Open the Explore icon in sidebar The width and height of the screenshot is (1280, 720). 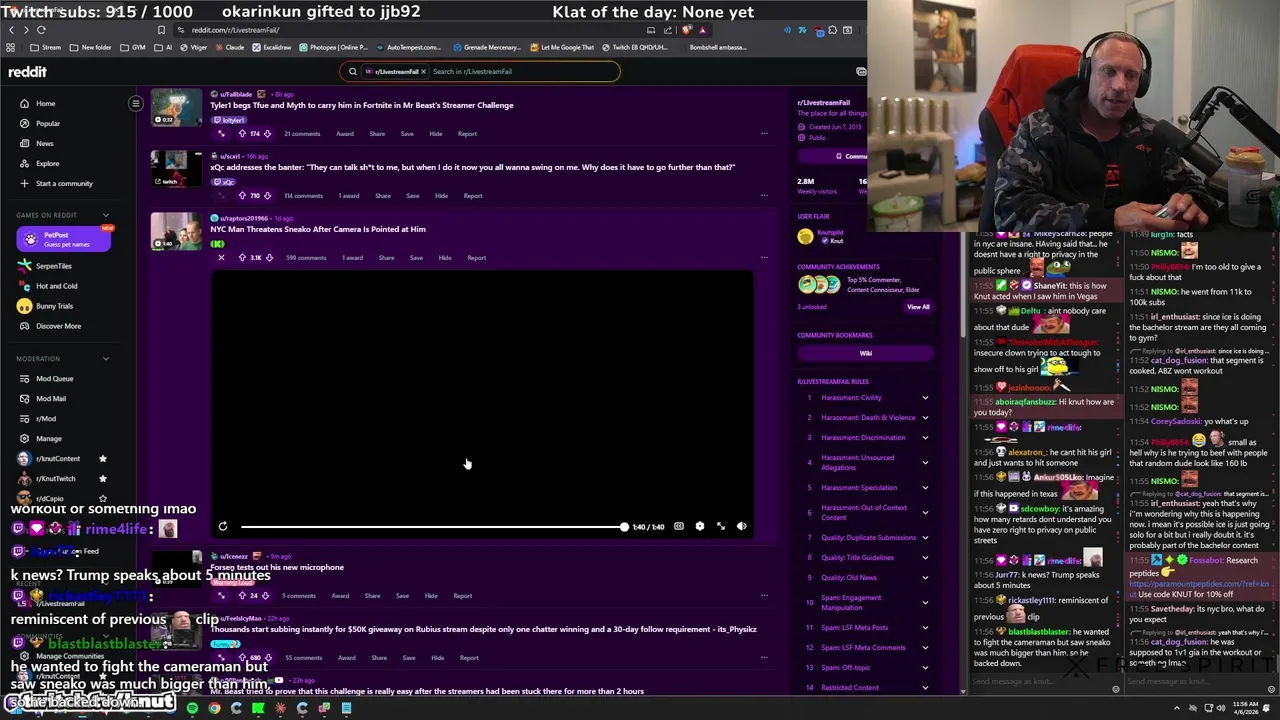coord(25,163)
